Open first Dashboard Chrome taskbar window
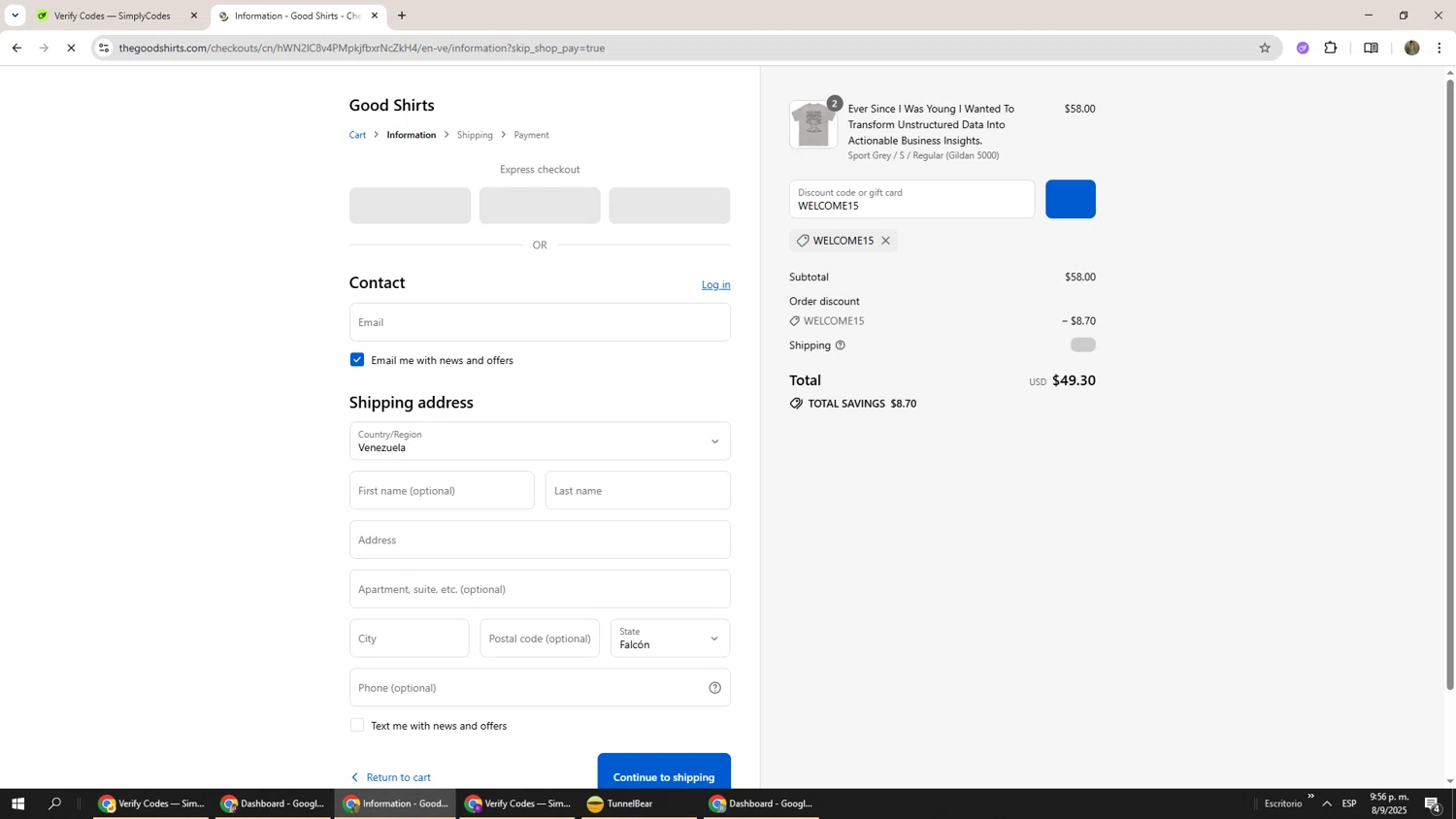This screenshot has height=819, width=1456. [274, 803]
